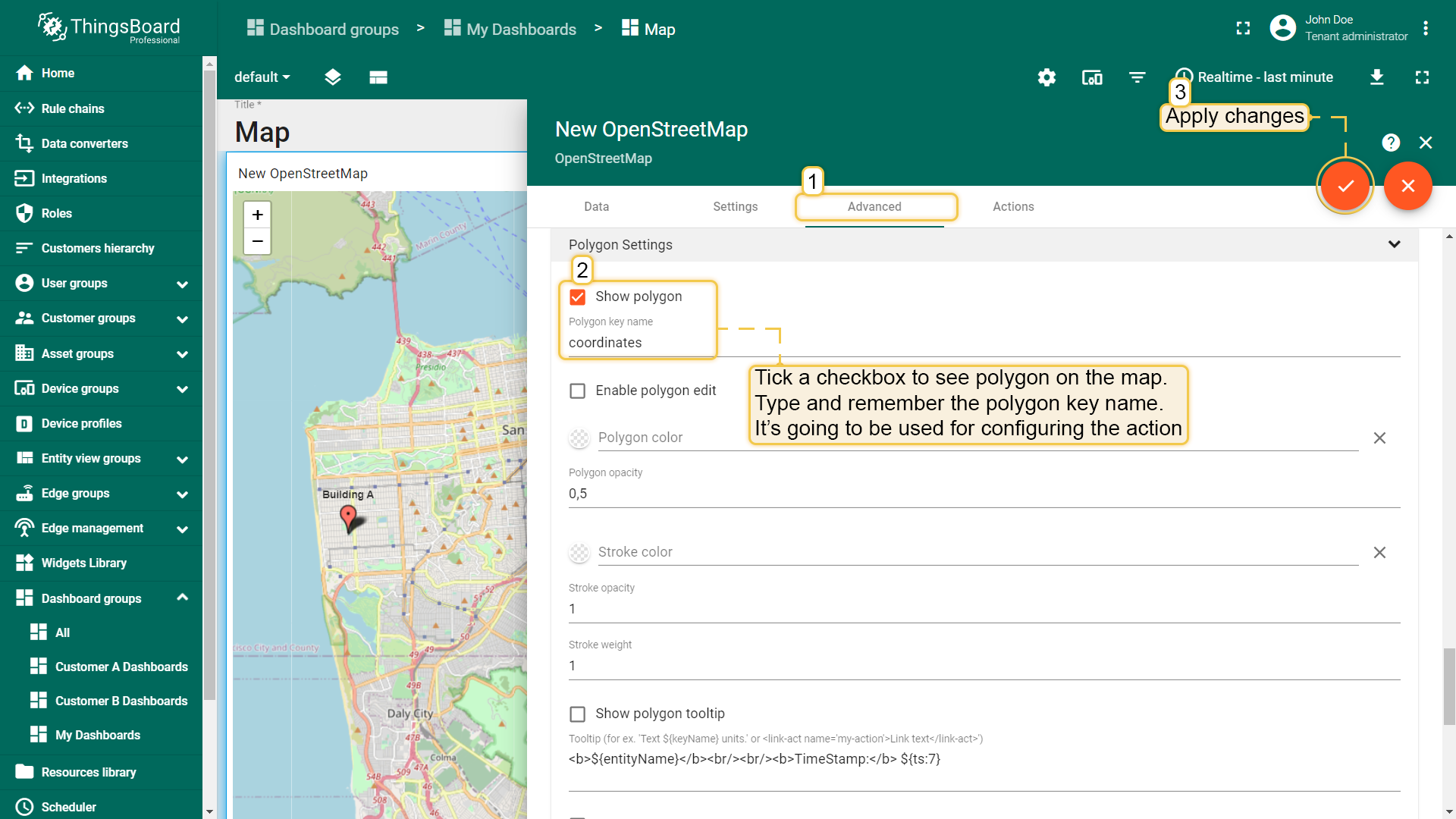Viewport: 1456px width, 819px height.
Task: Open user account avatar
Action: 1282,28
